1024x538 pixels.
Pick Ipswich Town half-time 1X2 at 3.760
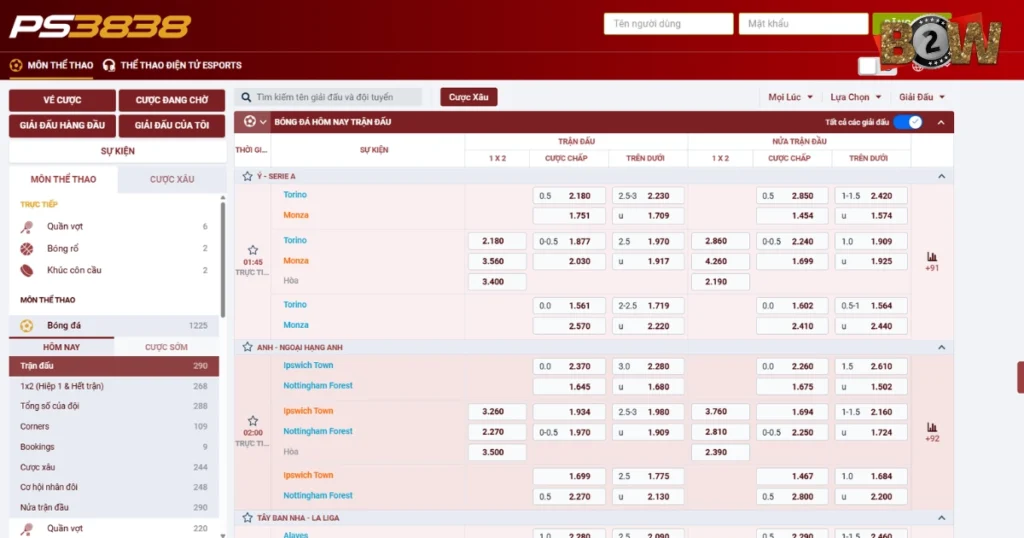pyautogui.click(x=720, y=412)
